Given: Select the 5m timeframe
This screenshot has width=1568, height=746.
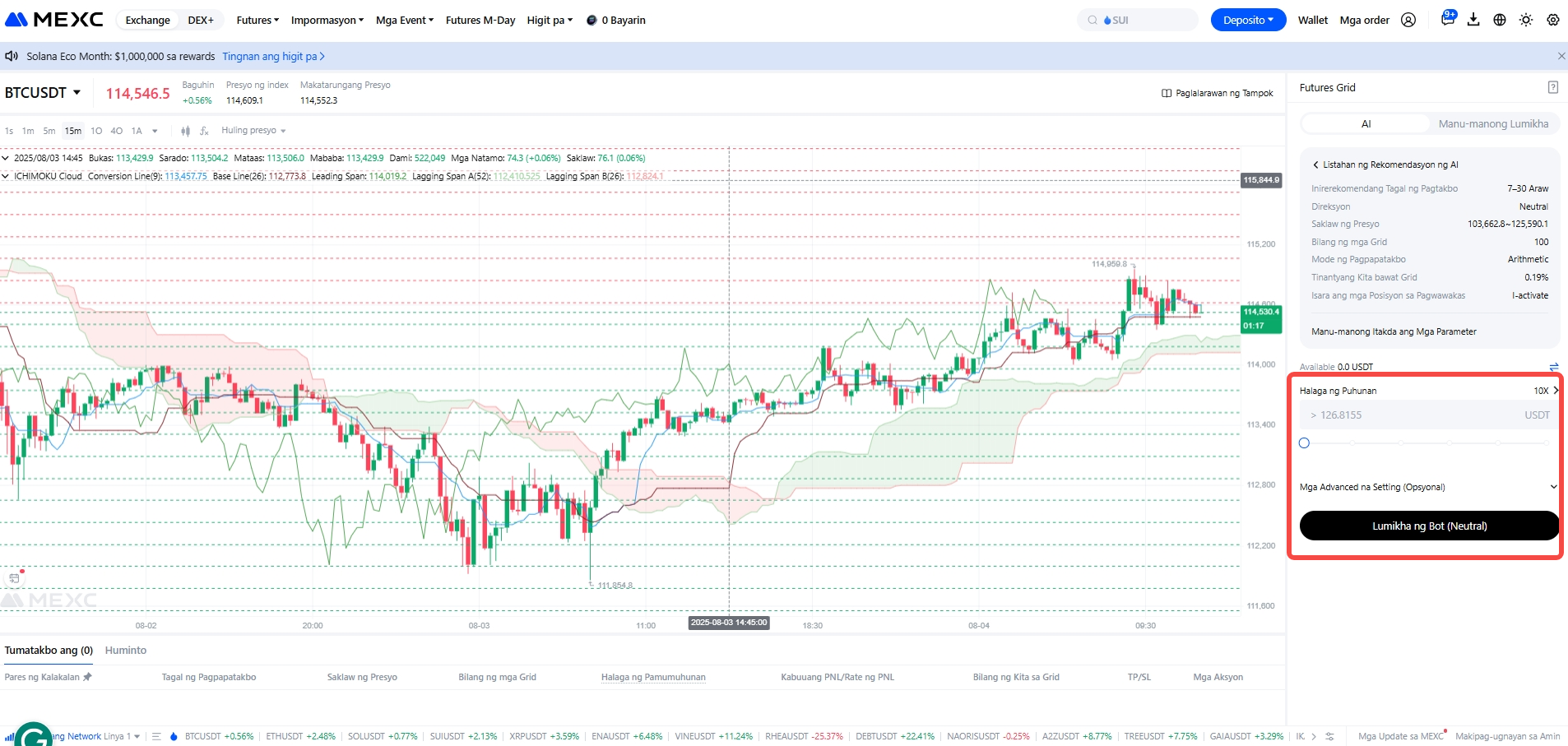Looking at the screenshot, I should click(49, 131).
